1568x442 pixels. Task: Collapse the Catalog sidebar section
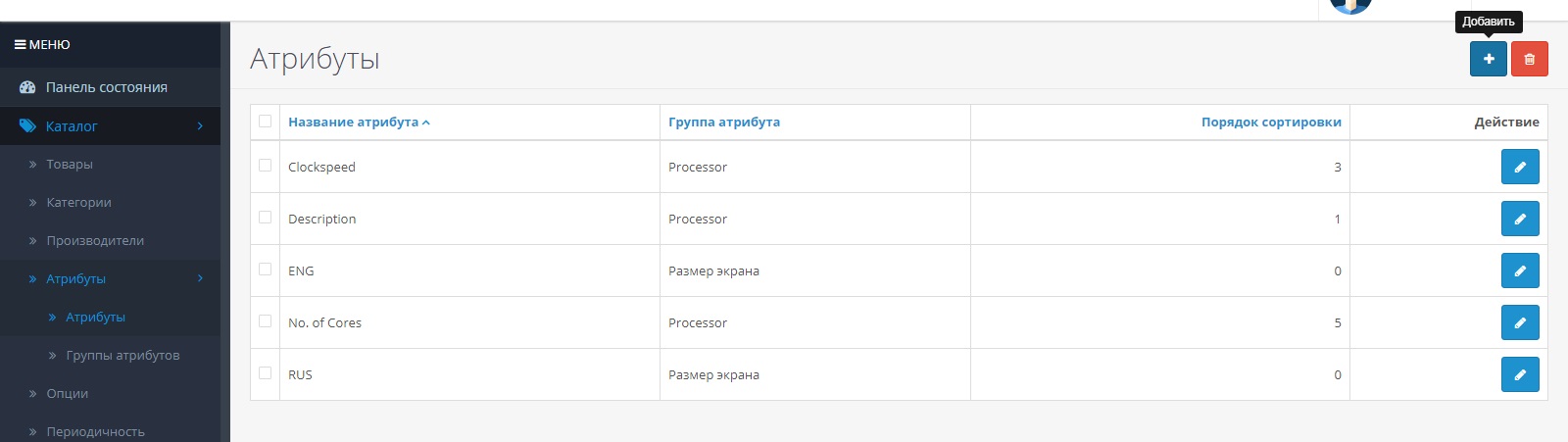click(72, 126)
